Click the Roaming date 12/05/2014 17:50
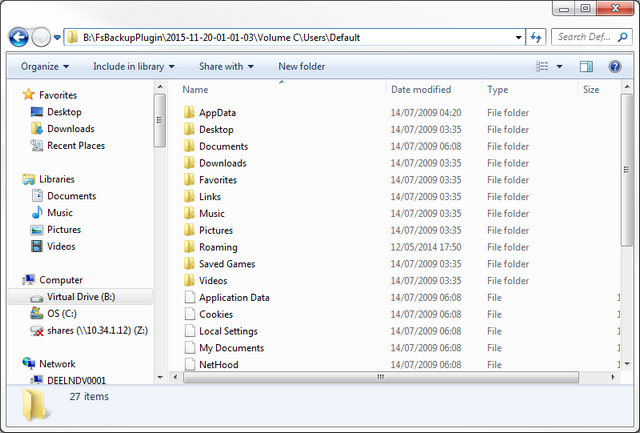Image resolution: width=640 pixels, height=433 pixels. [x=426, y=247]
